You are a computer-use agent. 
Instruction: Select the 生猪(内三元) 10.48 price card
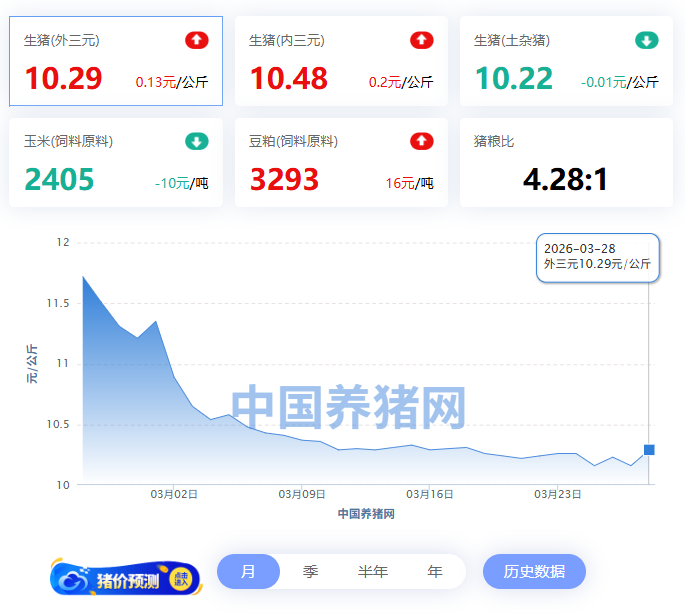point(341,61)
